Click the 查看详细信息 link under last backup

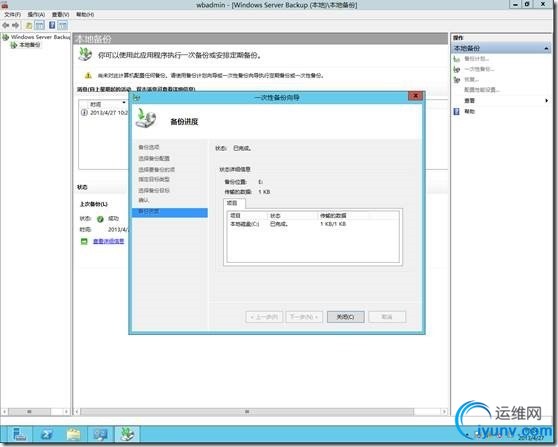point(109,241)
